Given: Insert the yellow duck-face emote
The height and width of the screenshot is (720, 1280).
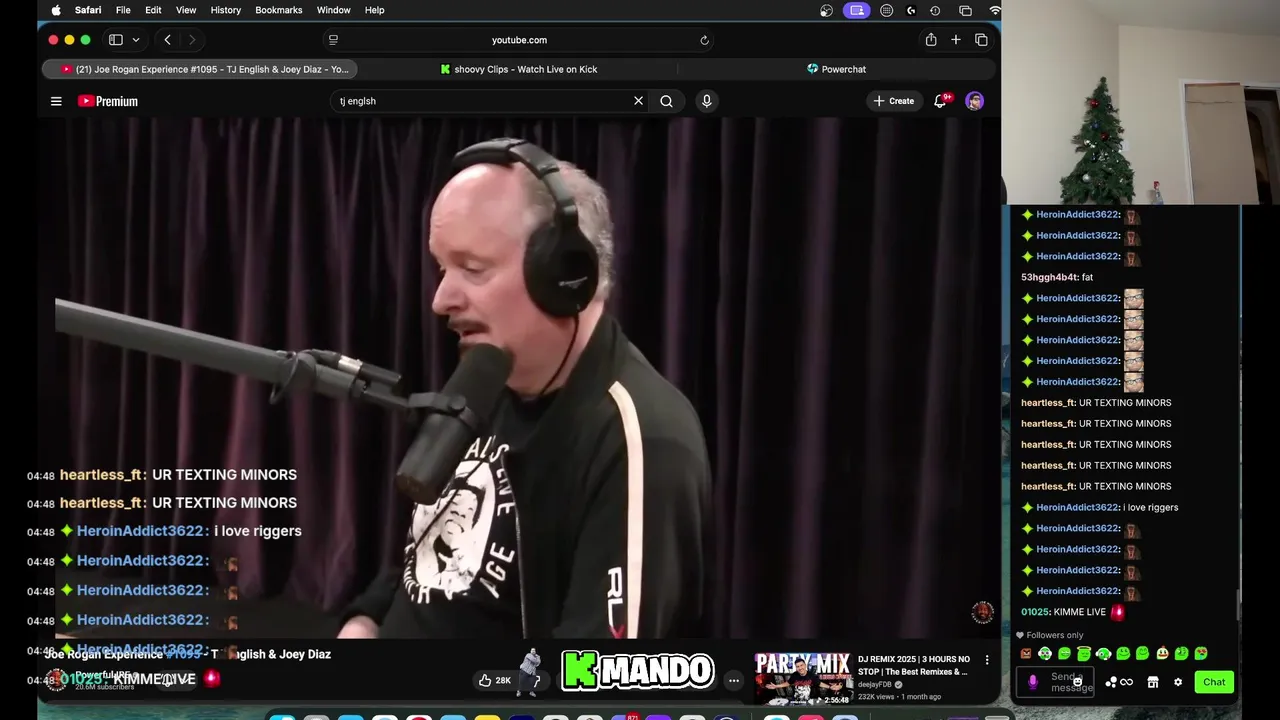Looking at the screenshot, I should pos(1162,654).
